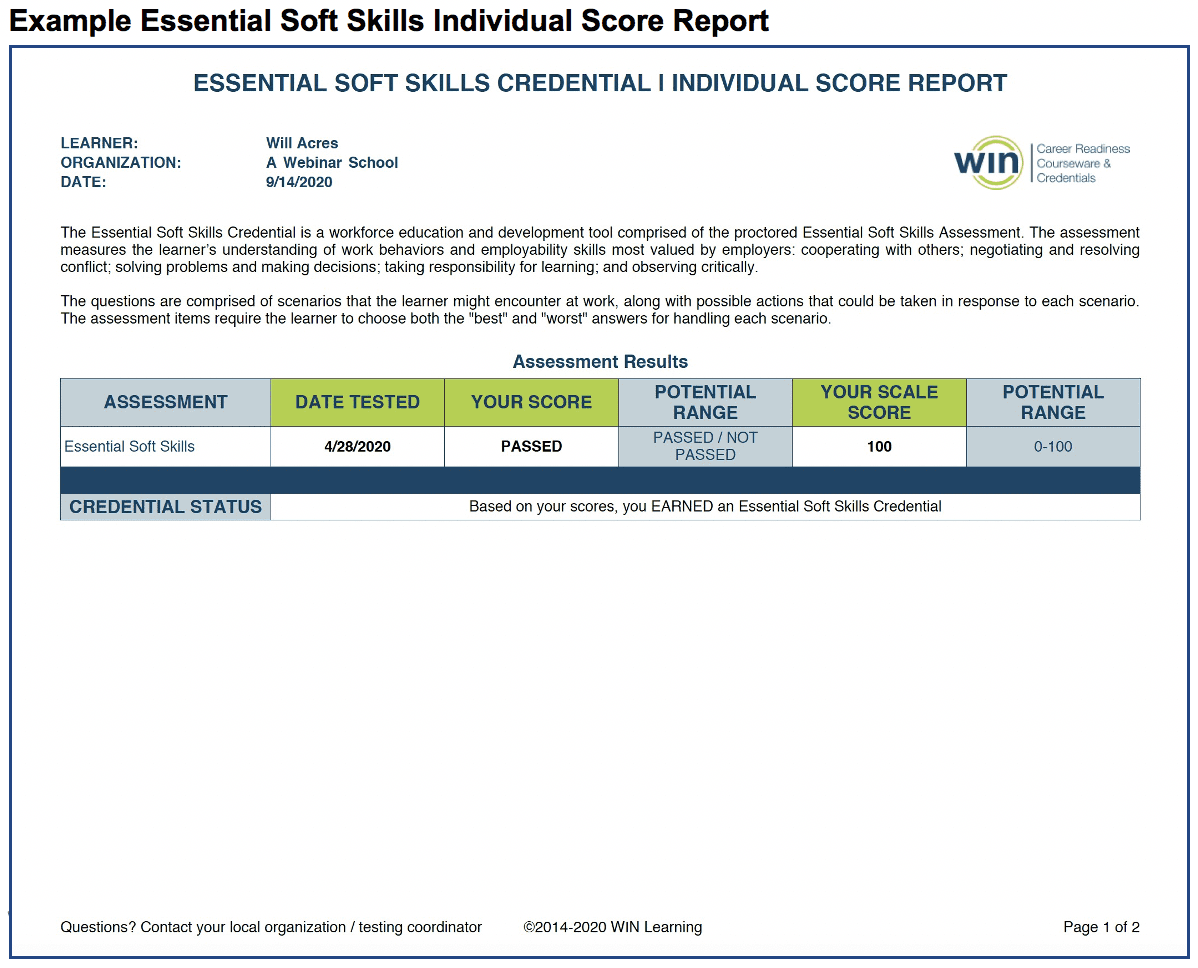
Task: Click the 4/28/2020 date tested cell
Action: pos(357,447)
